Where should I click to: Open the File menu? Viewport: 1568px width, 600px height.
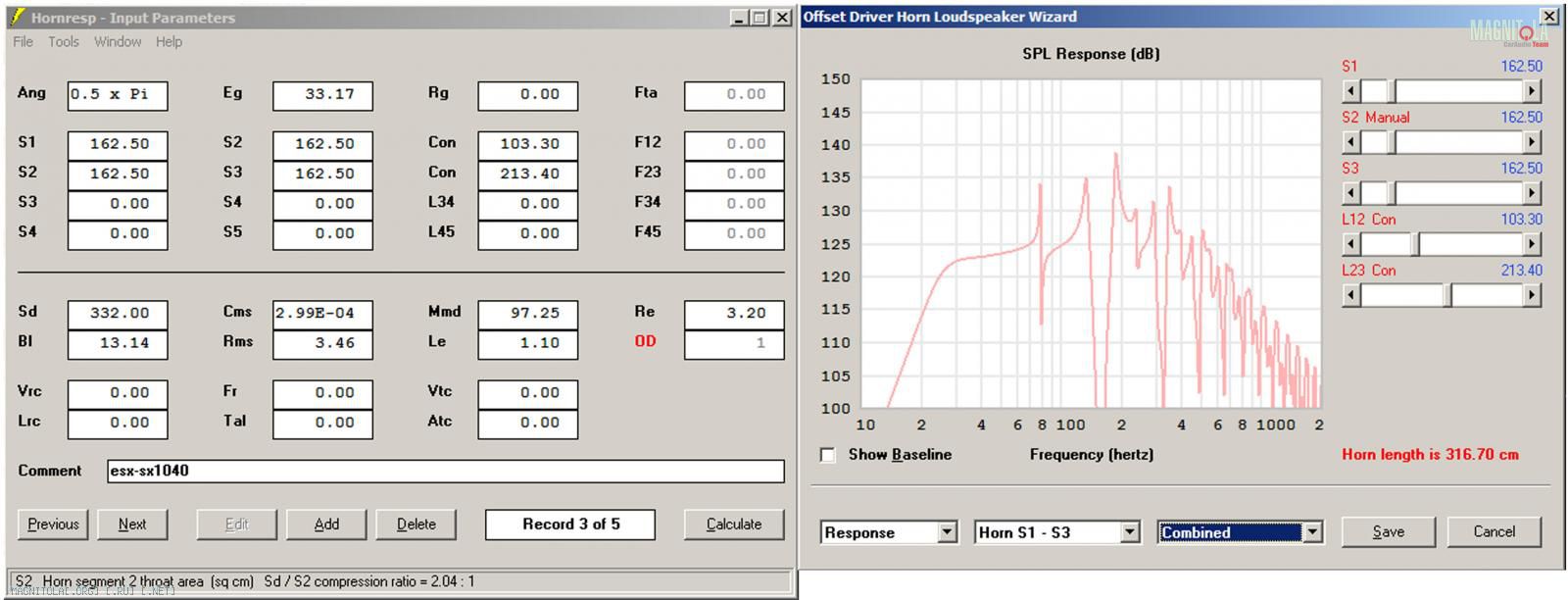click(x=23, y=42)
